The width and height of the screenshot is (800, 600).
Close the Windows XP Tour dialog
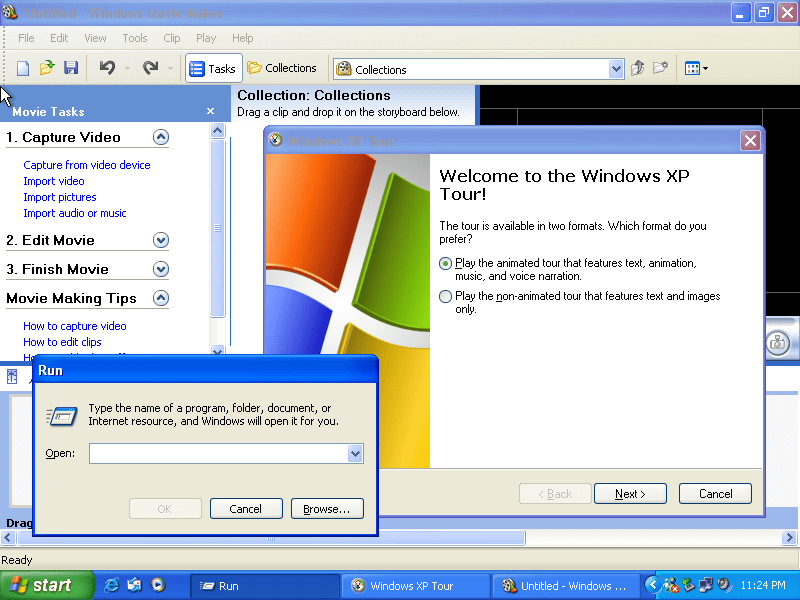coord(750,140)
